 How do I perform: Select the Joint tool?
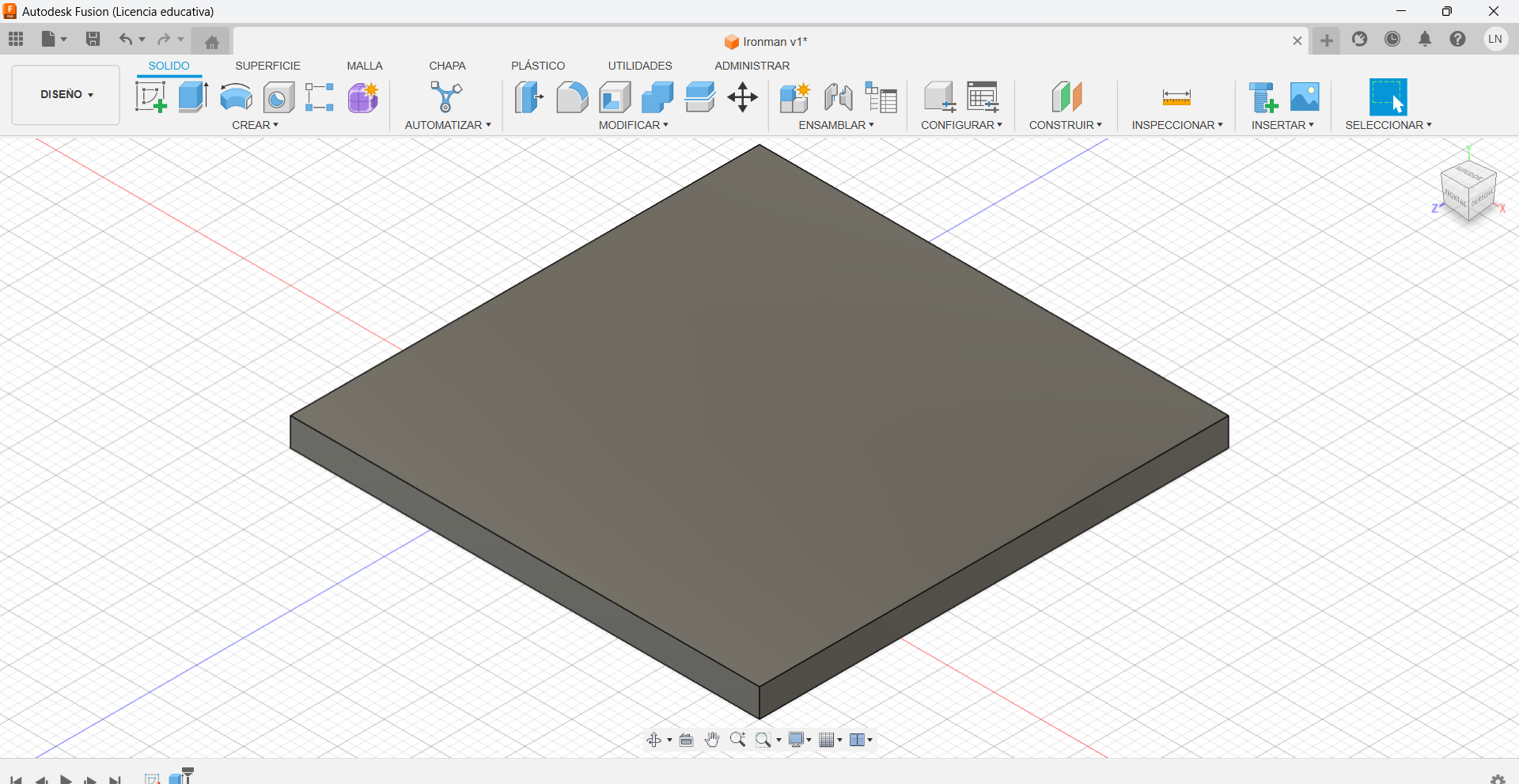[839, 97]
